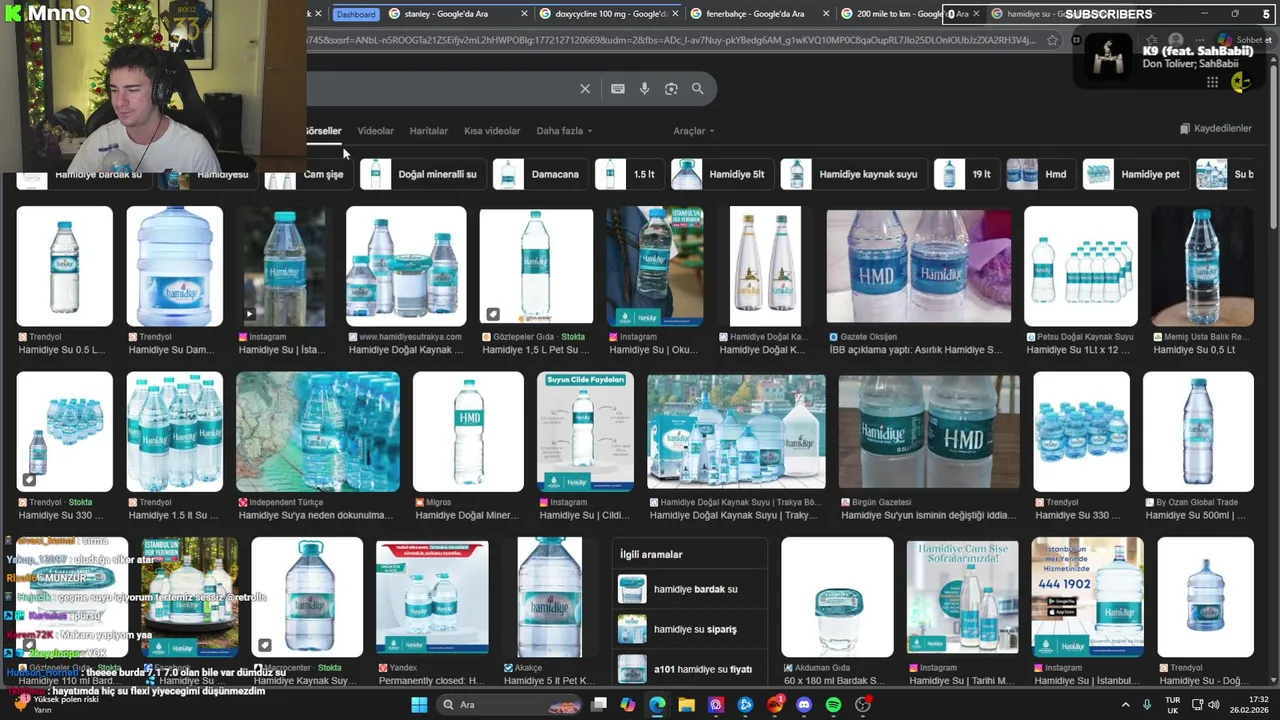Expand the Daha fazla dropdown

pyautogui.click(x=564, y=131)
